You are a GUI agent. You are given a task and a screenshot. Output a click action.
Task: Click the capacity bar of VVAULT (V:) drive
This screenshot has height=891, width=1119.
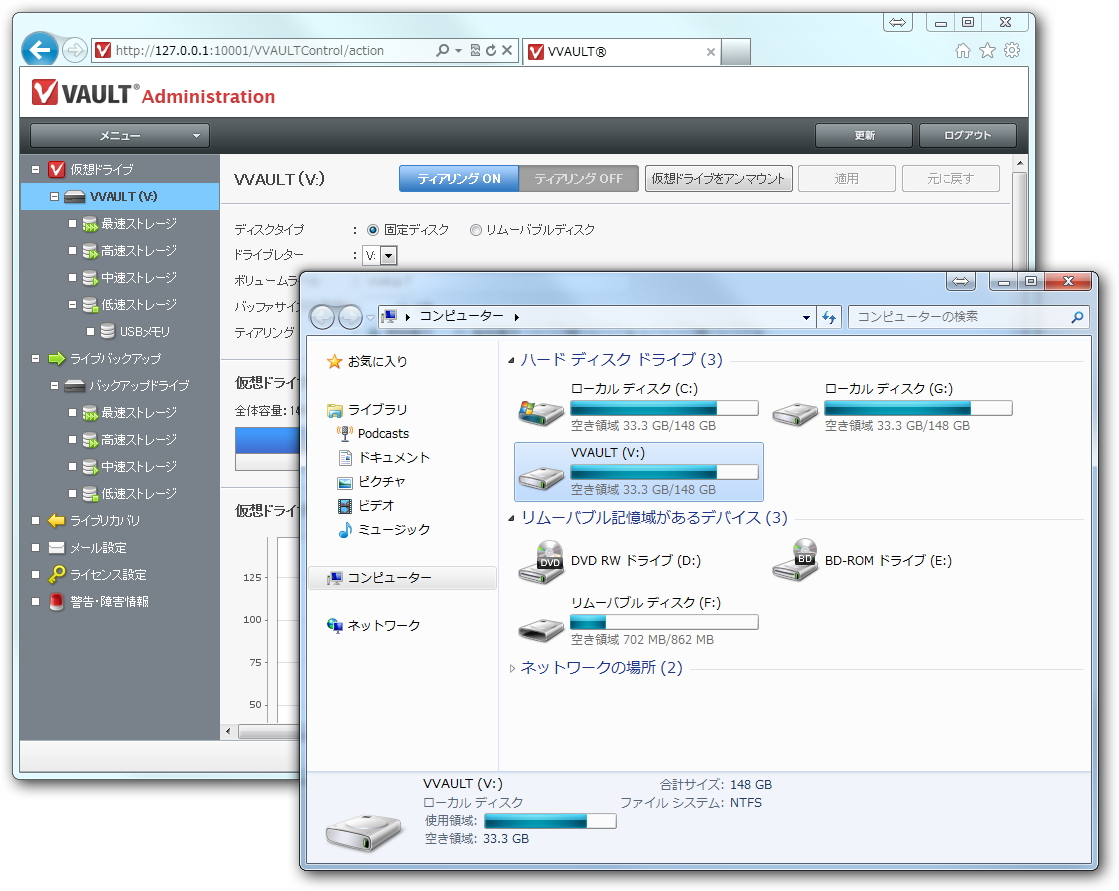click(663, 470)
